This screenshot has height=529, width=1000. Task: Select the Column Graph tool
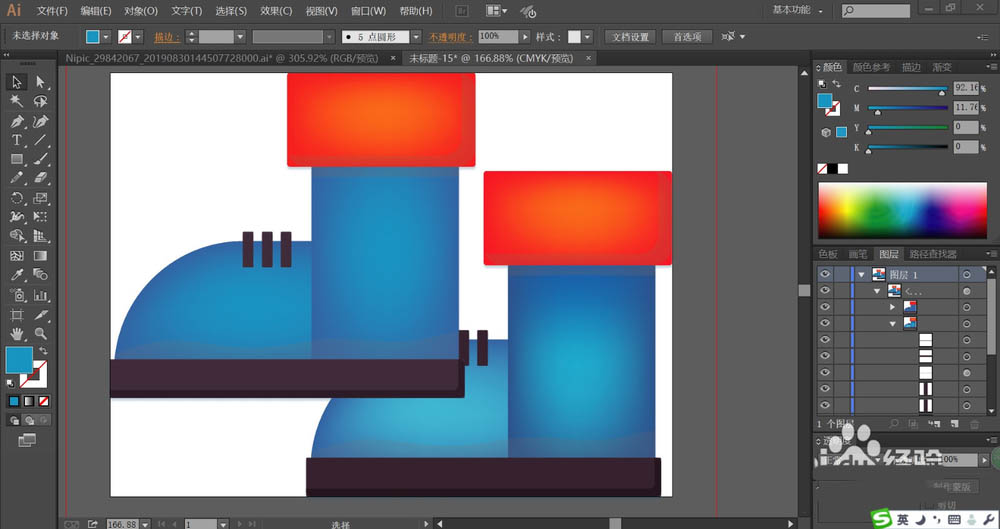pyautogui.click(x=41, y=295)
